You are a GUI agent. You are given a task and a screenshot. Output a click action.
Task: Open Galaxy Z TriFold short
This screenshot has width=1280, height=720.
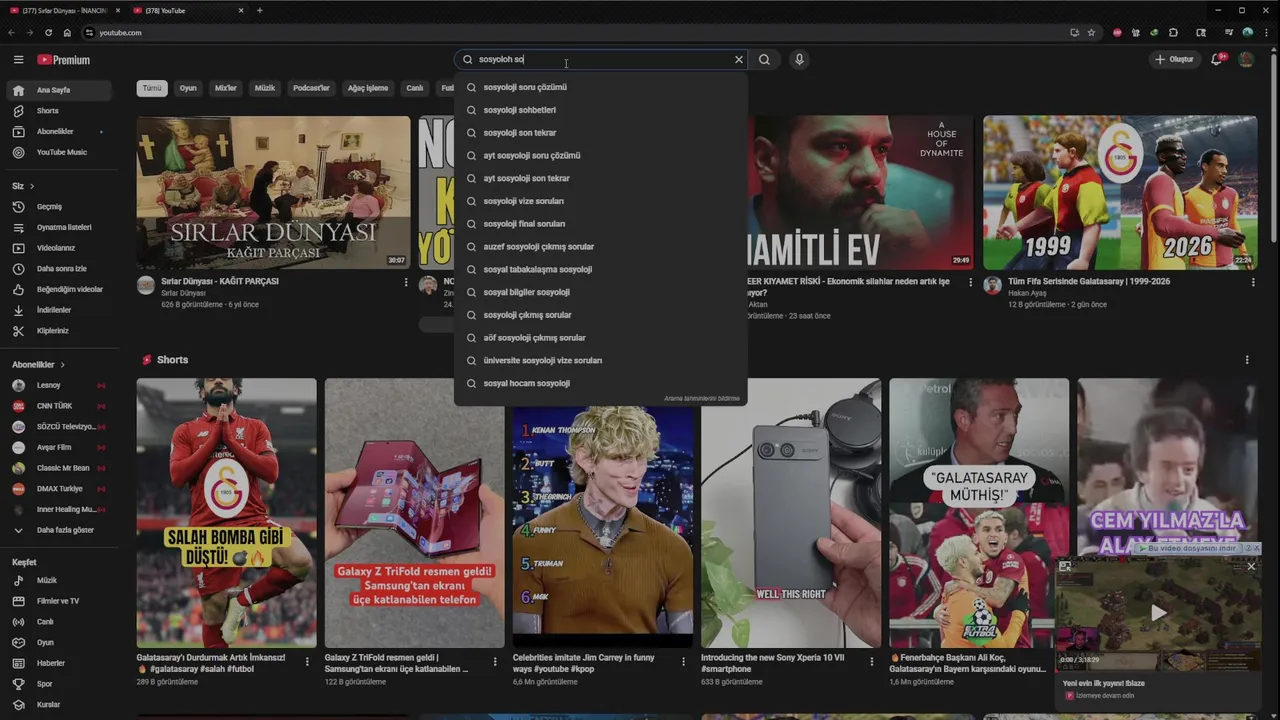[x=414, y=513]
